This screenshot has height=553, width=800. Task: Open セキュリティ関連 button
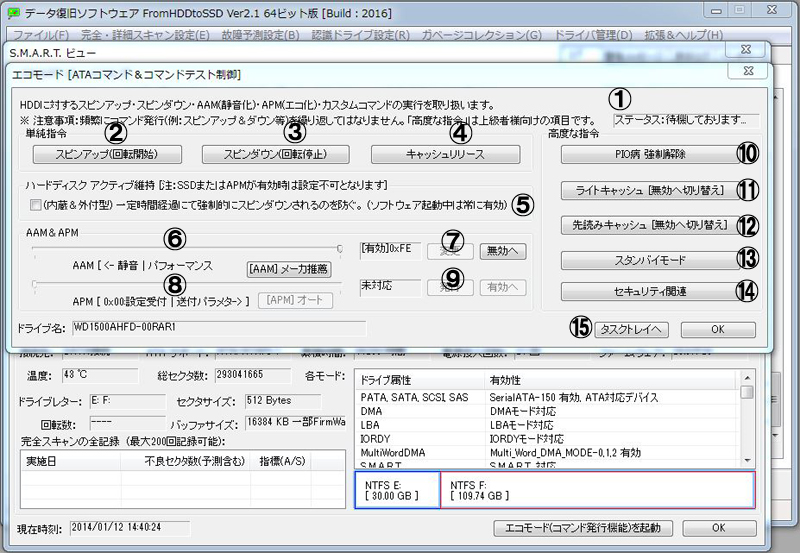(651, 292)
